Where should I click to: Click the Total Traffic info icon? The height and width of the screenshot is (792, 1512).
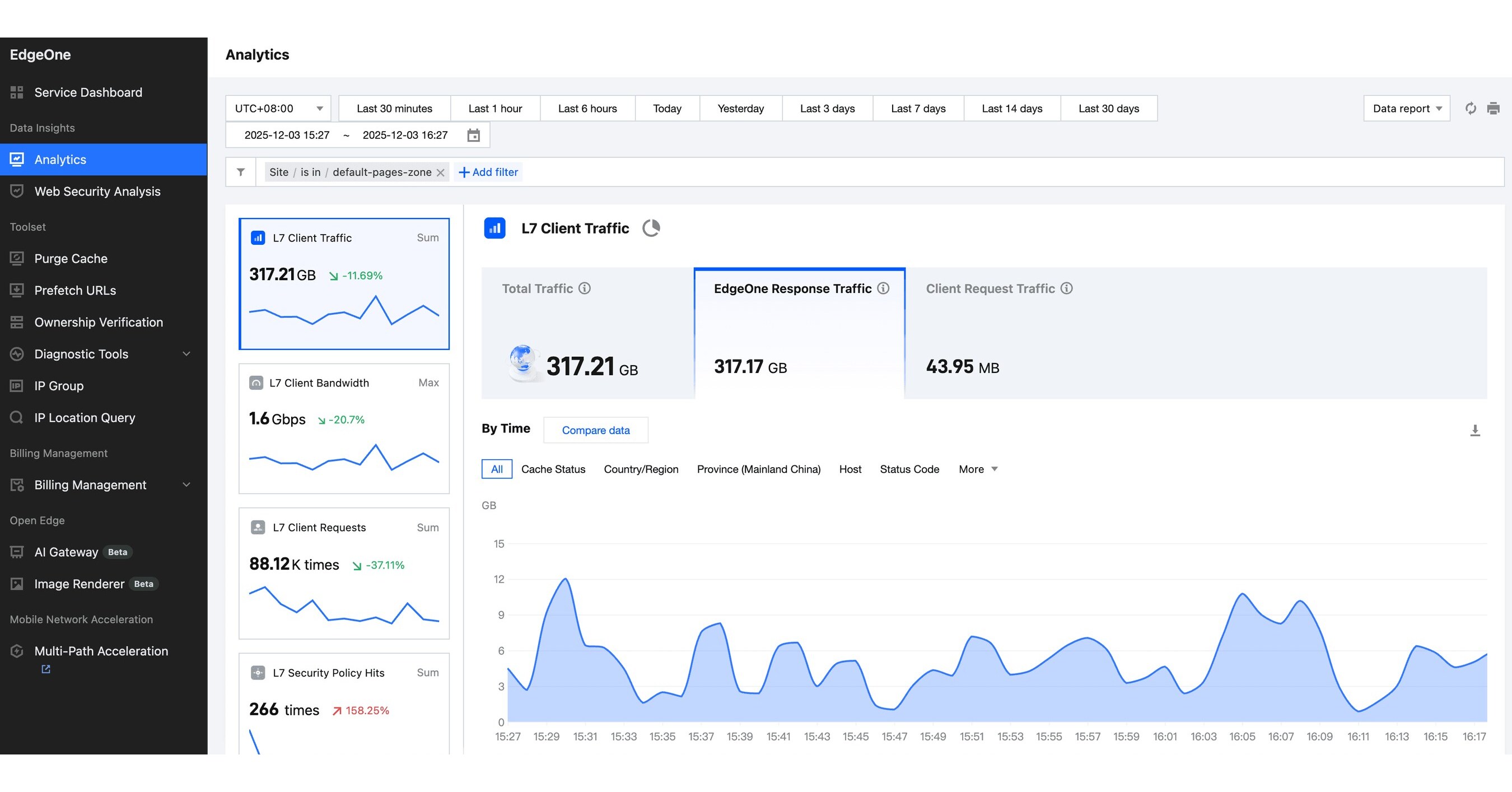pyautogui.click(x=585, y=288)
